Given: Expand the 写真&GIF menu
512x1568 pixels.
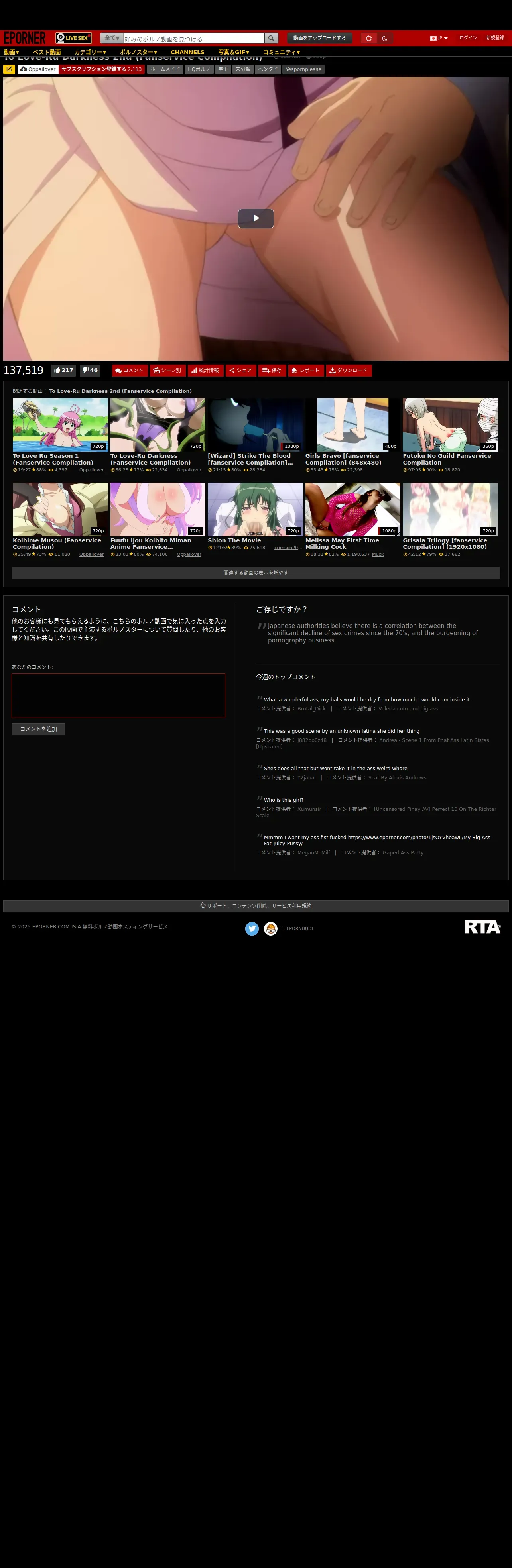Looking at the screenshot, I should pyautogui.click(x=234, y=52).
